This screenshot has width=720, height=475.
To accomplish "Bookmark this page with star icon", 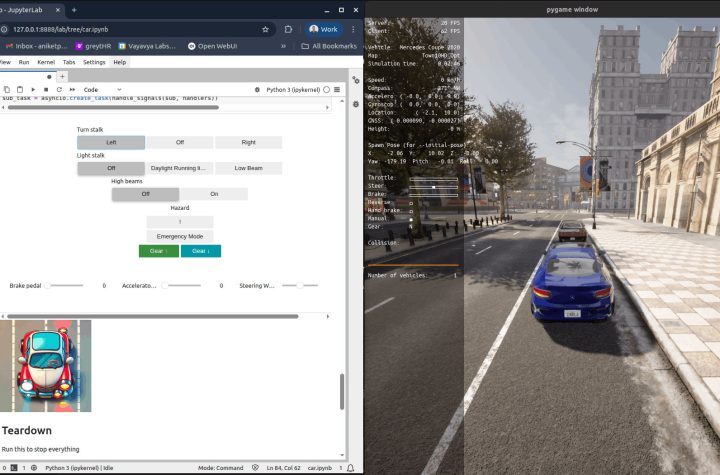I will (x=264, y=29).
